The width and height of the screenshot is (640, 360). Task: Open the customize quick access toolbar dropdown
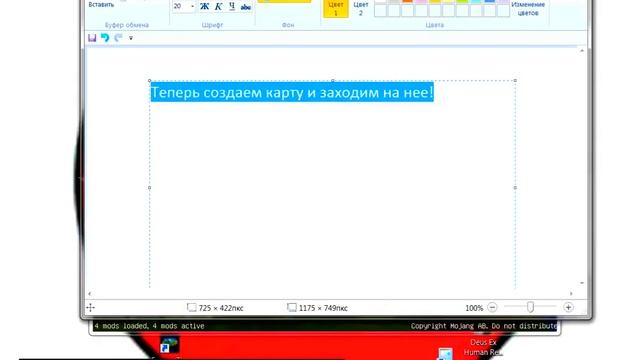tap(131, 38)
